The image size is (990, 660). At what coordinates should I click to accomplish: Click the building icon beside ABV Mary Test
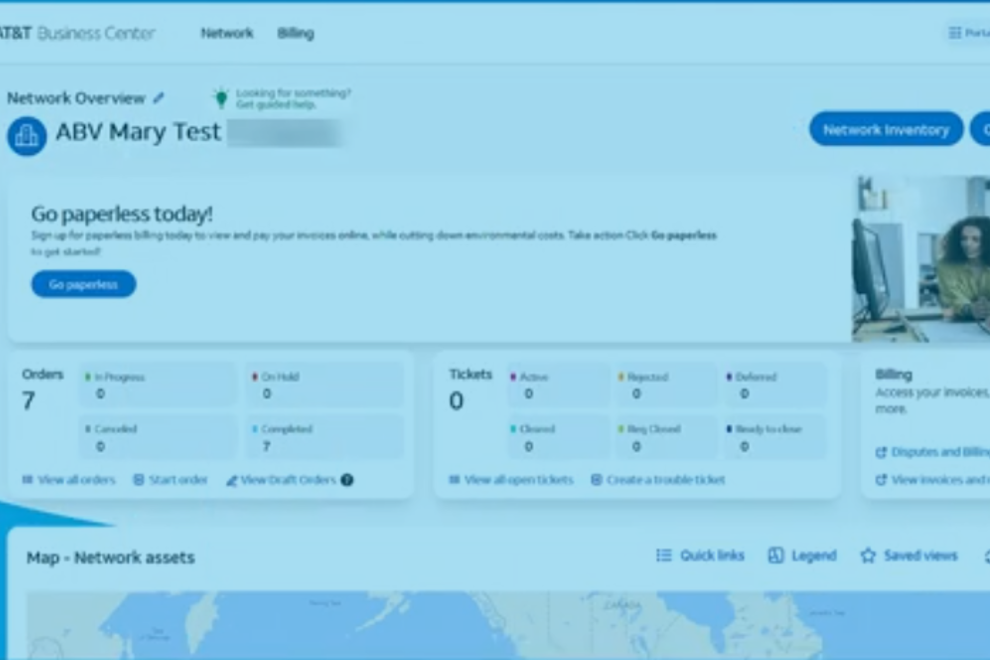click(x=27, y=135)
